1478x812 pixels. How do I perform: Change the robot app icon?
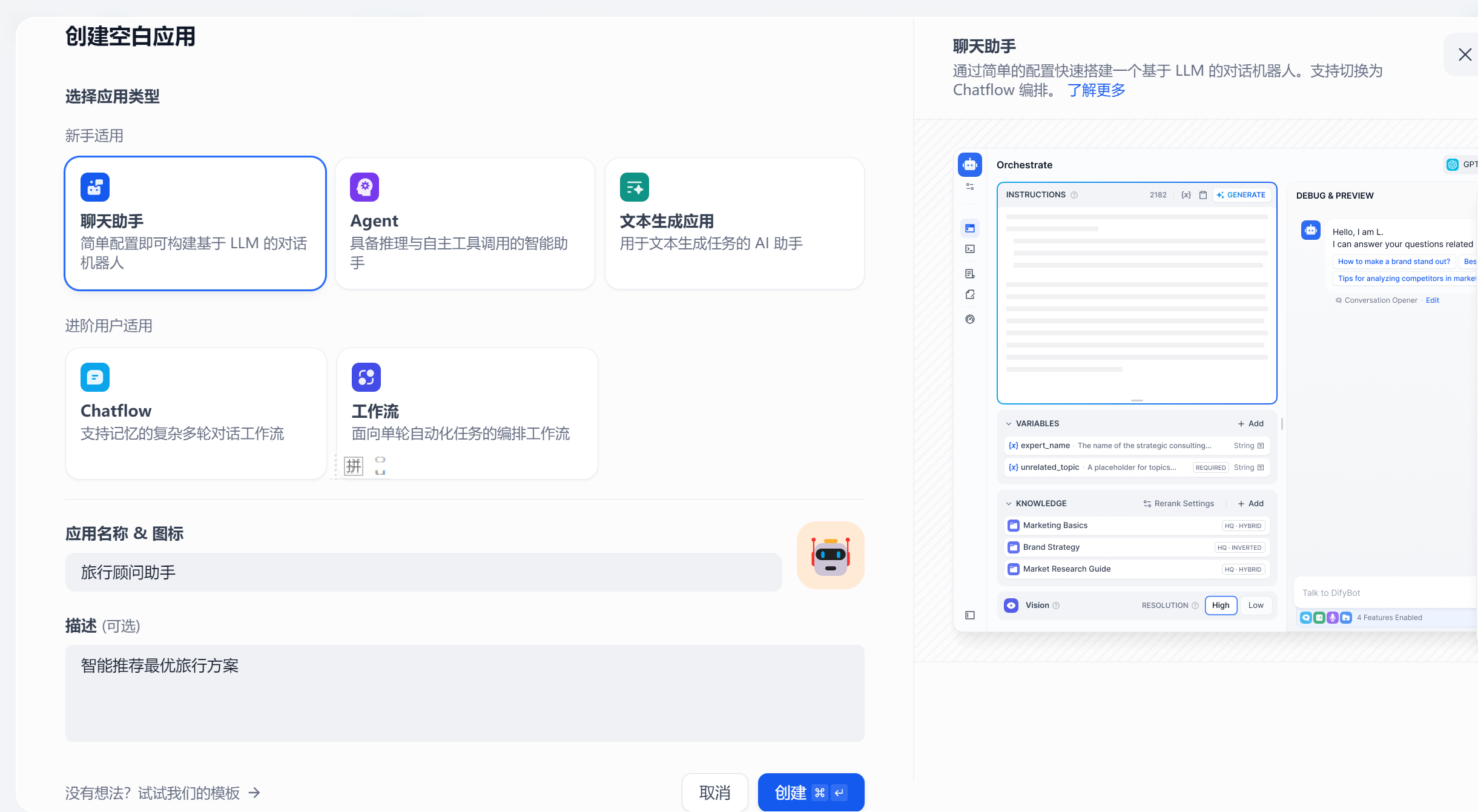[x=830, y=555]
